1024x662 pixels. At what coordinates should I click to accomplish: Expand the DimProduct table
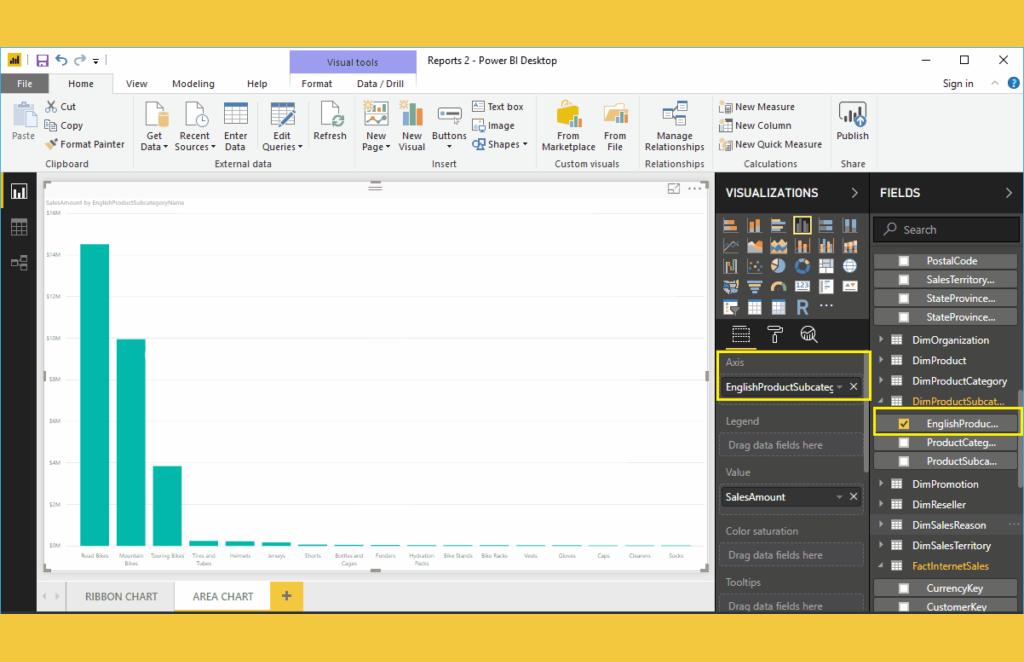(881, 360)
